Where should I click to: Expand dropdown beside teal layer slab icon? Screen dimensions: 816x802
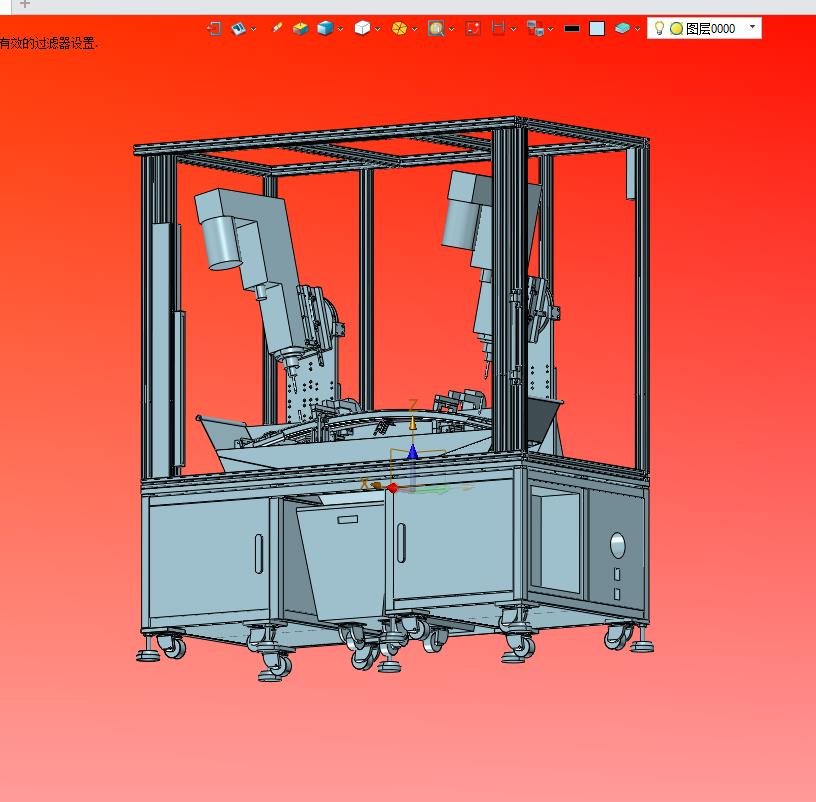click(637, 29)
